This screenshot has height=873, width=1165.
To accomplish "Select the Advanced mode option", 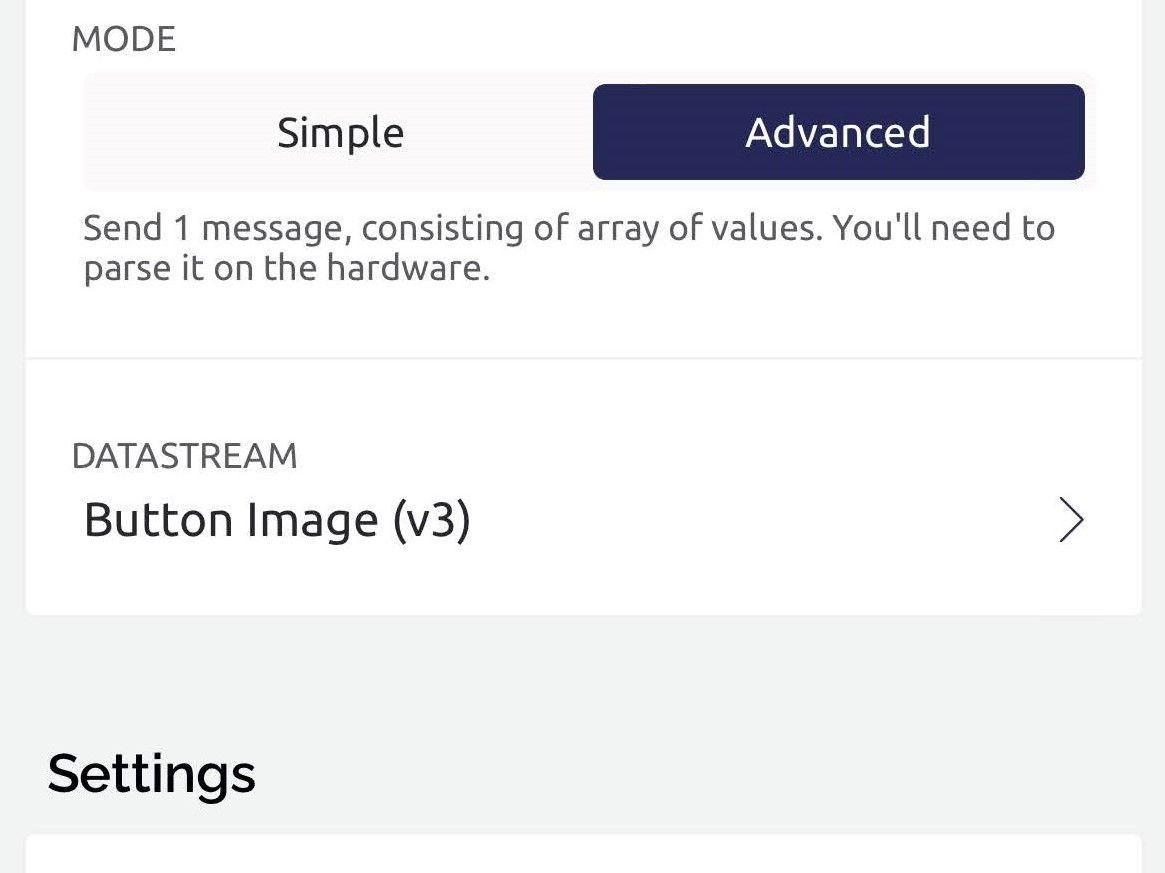I will pos(838,133).
